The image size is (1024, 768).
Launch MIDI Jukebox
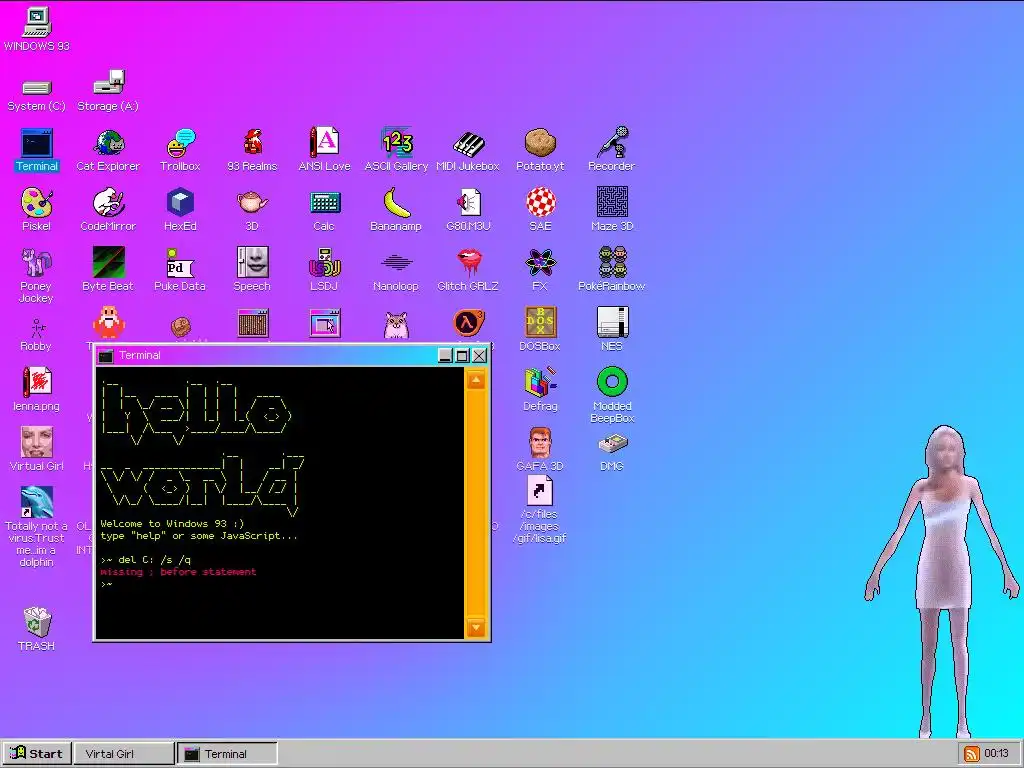[x=468, y=150]
